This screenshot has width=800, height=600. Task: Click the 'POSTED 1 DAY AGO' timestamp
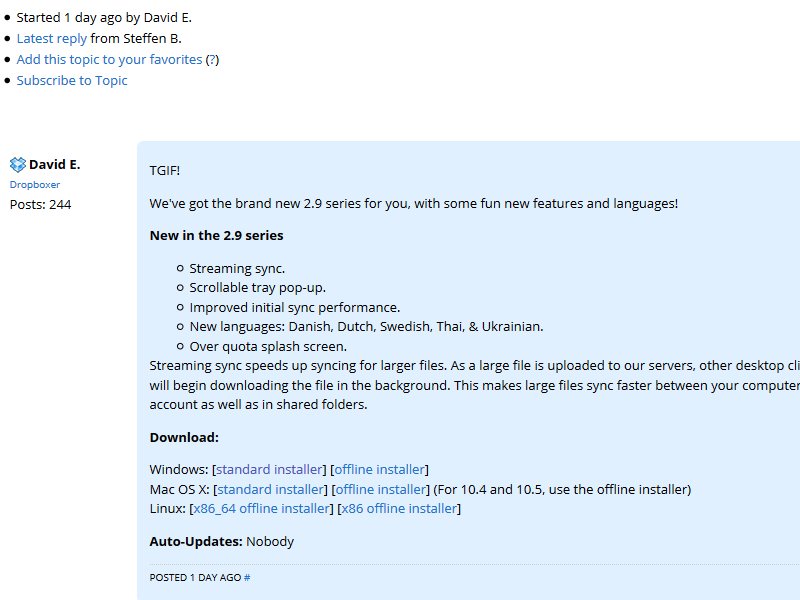pos(195,578)
